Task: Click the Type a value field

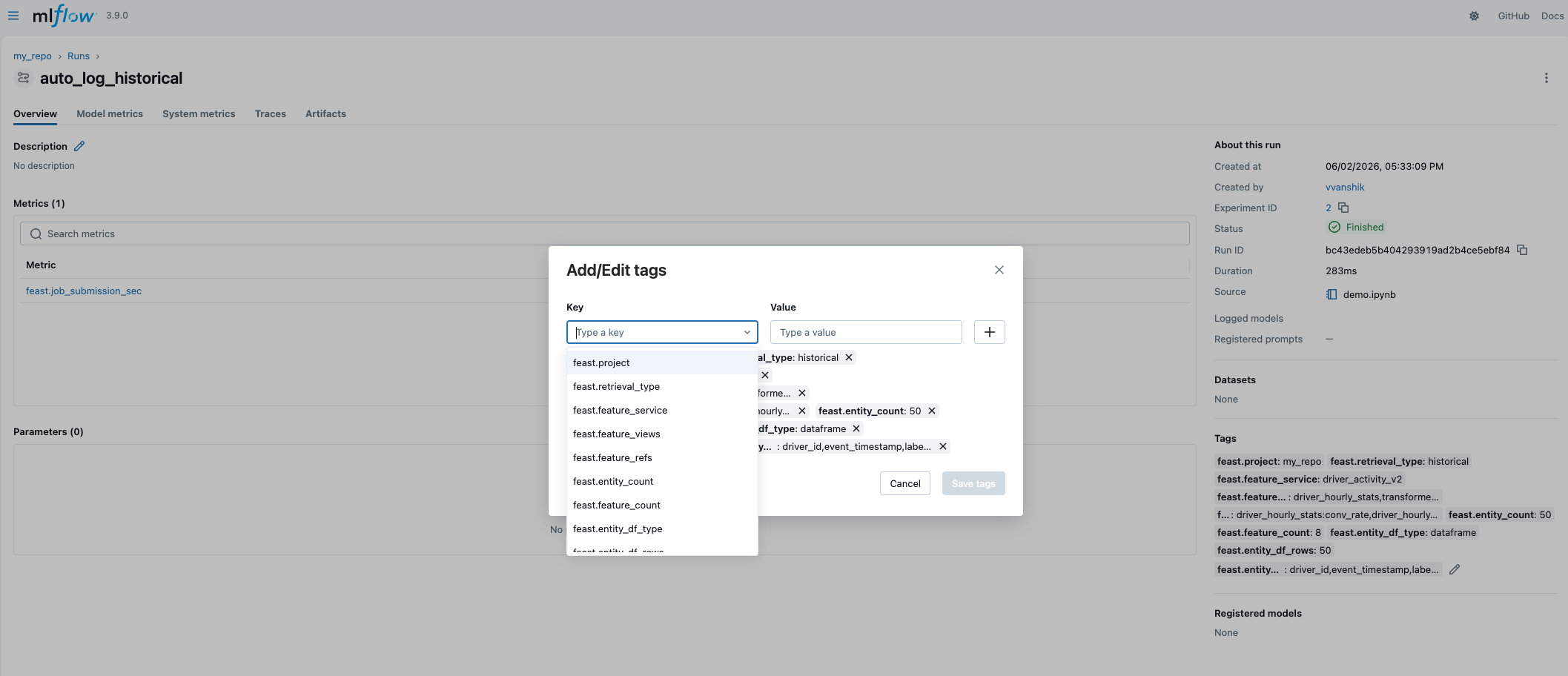Action: click(866, 332)
